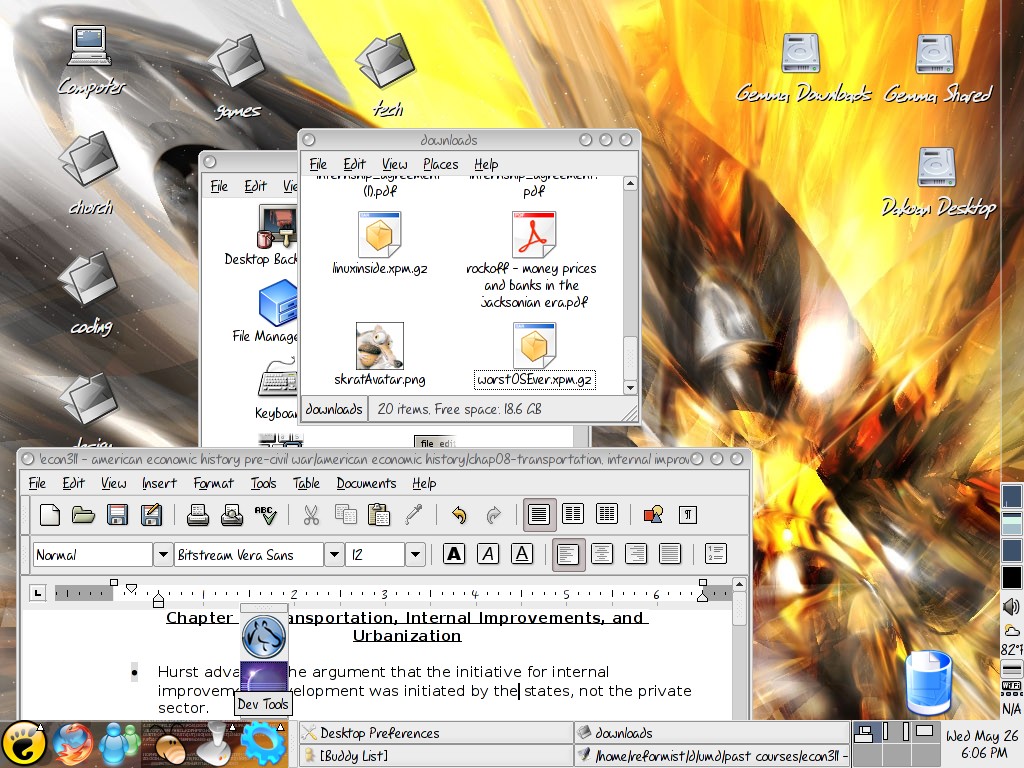Open Places menu in downloads window
Screen dimensions: 1024x768
pos(441,164)
